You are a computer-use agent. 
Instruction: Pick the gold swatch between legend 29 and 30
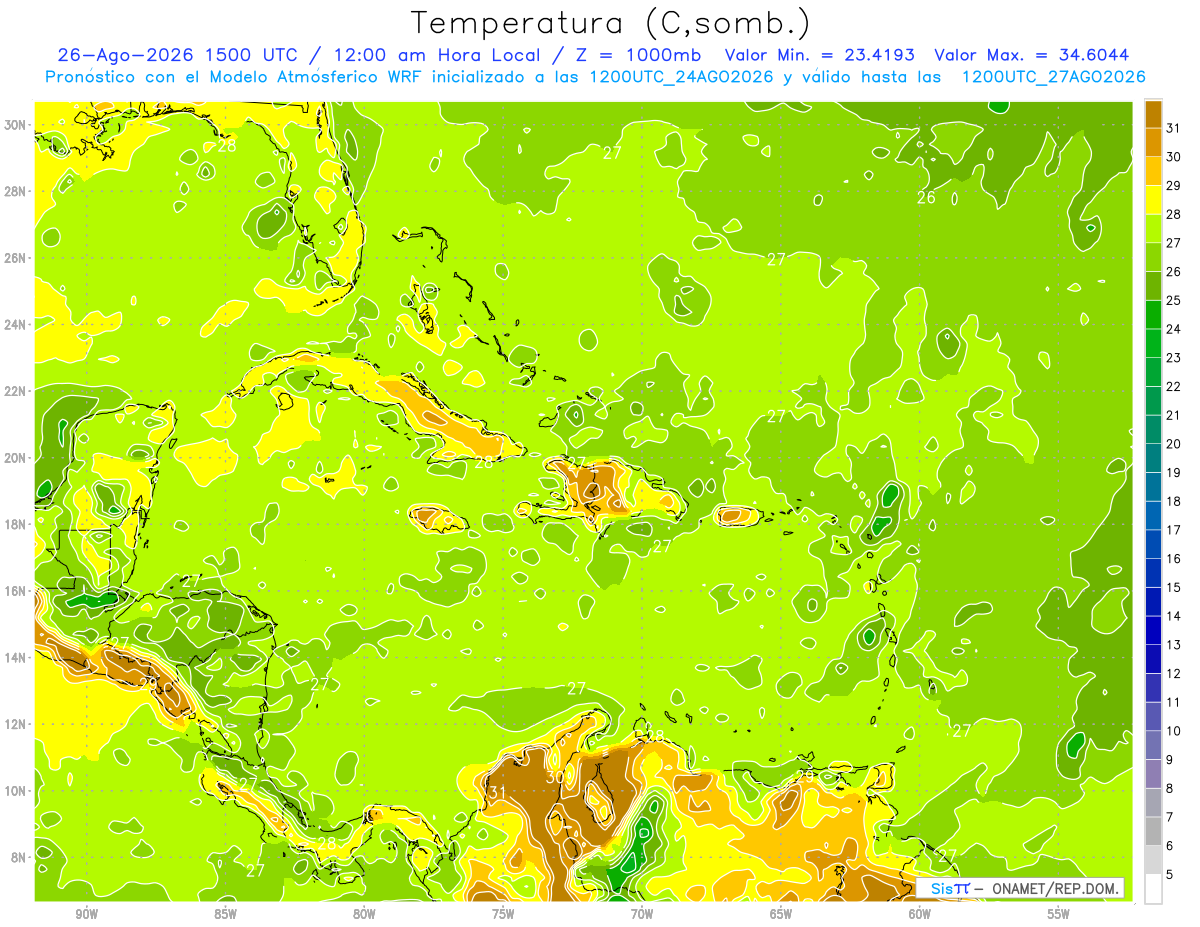point(1154,170)
